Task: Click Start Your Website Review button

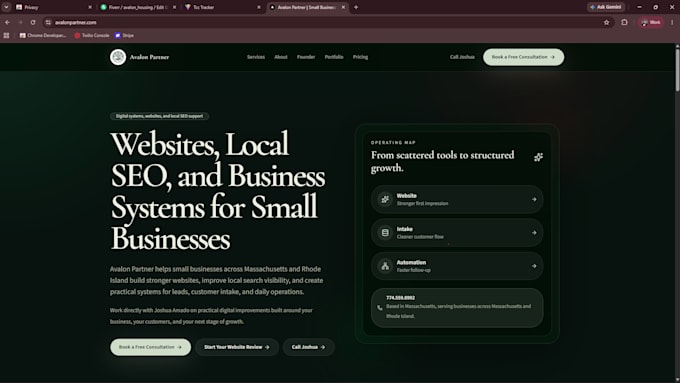Action: pos(237,347)
